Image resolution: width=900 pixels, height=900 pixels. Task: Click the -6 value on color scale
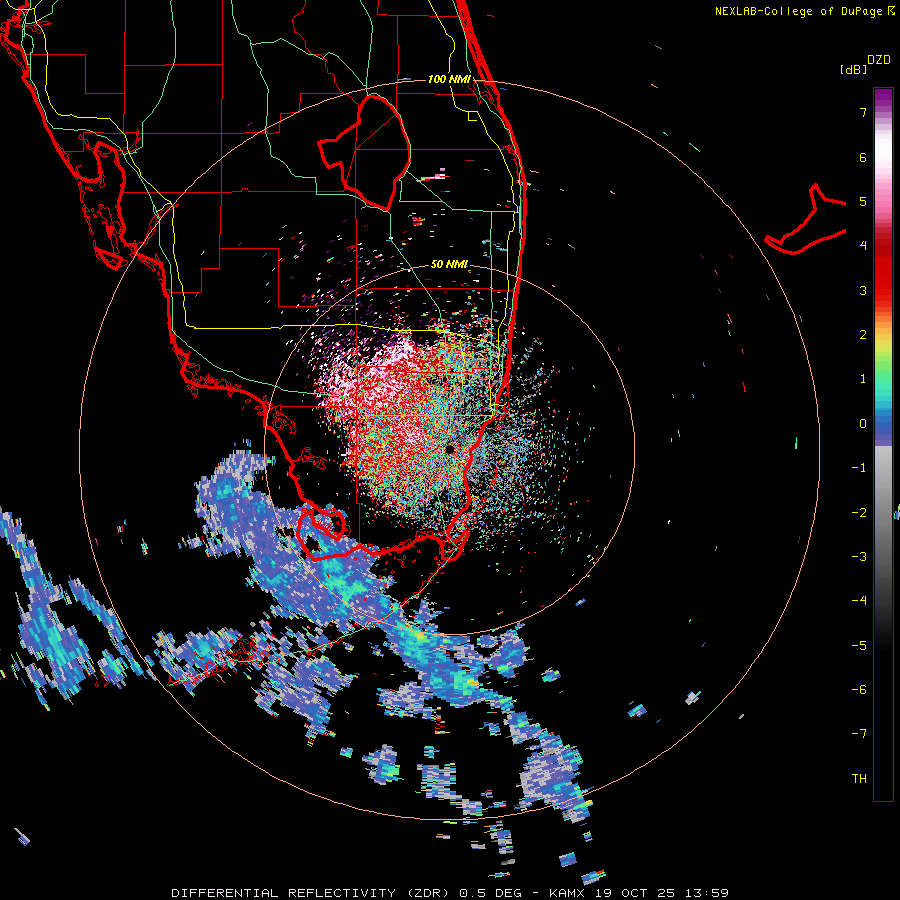(x=859, y=690)
